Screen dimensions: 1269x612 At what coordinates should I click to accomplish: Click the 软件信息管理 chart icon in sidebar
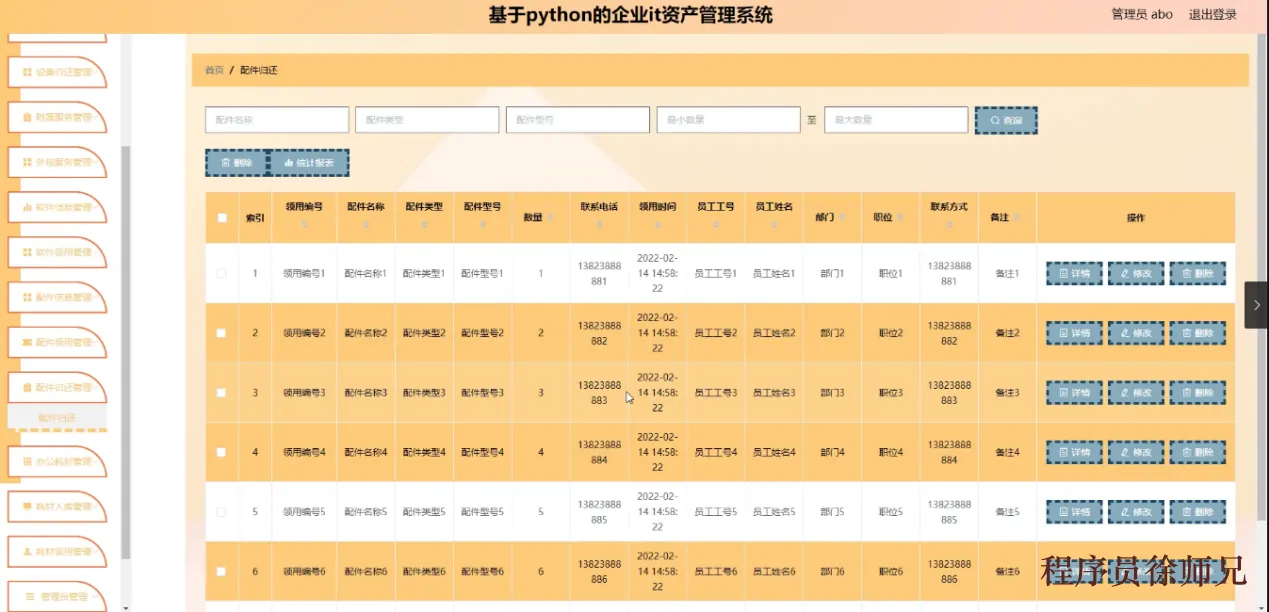[x=27, y=207]
